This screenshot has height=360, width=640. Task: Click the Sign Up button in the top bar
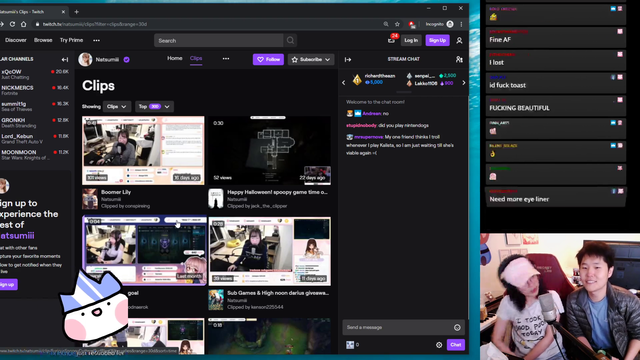click(x=437, y=40)
